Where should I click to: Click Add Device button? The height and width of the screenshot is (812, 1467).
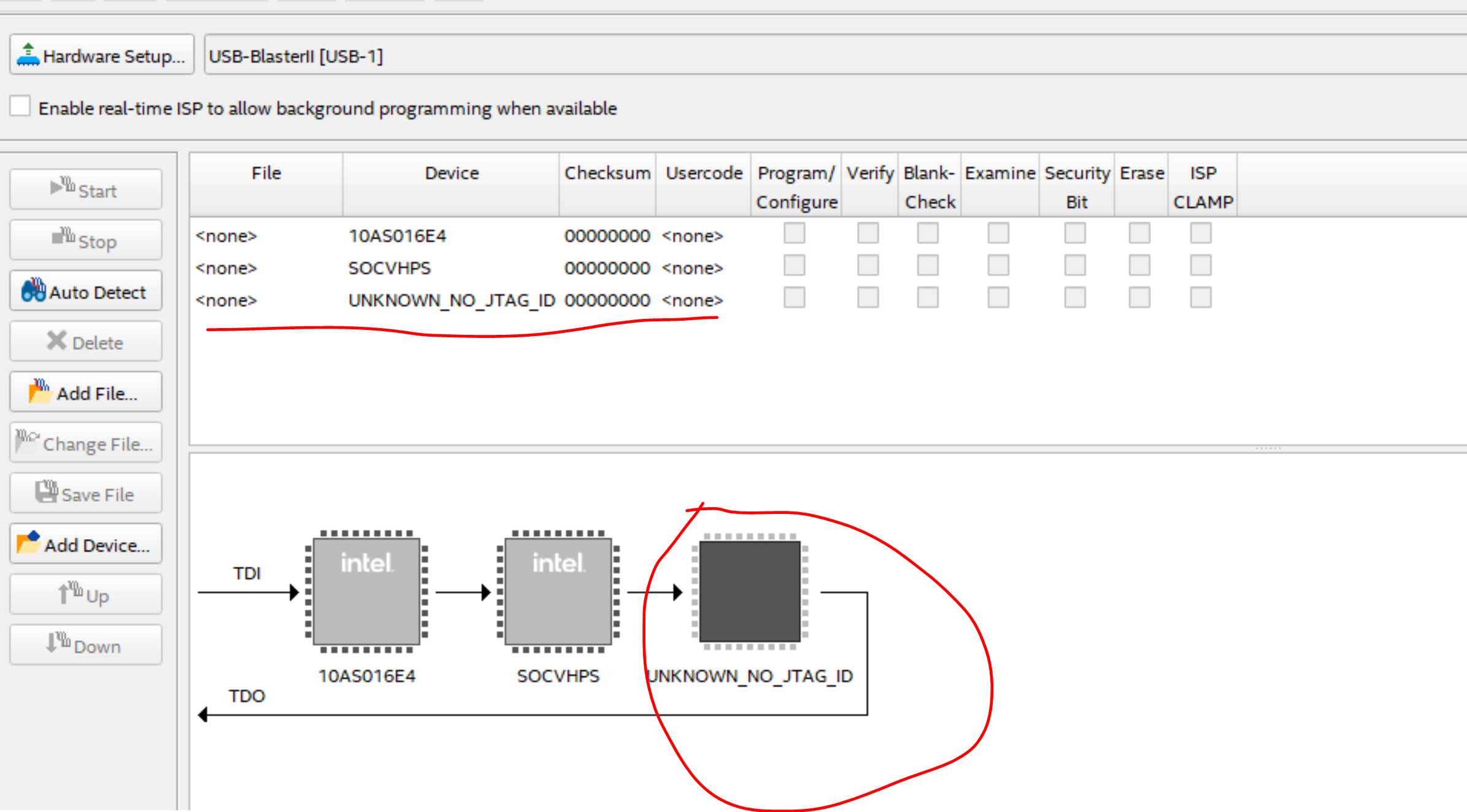[86, 545]
